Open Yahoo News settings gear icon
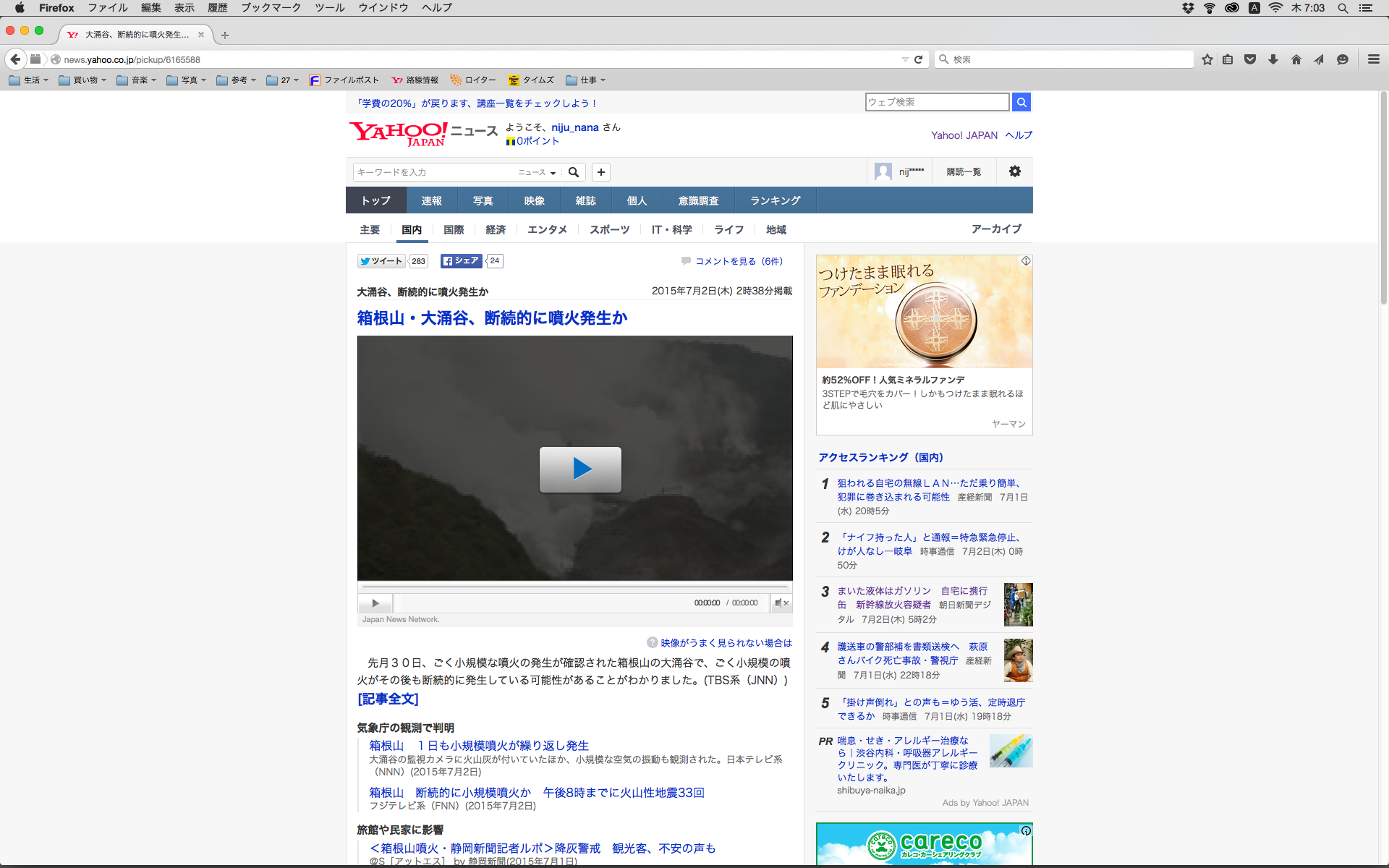1389x868 pixels. coord(1014,171)
